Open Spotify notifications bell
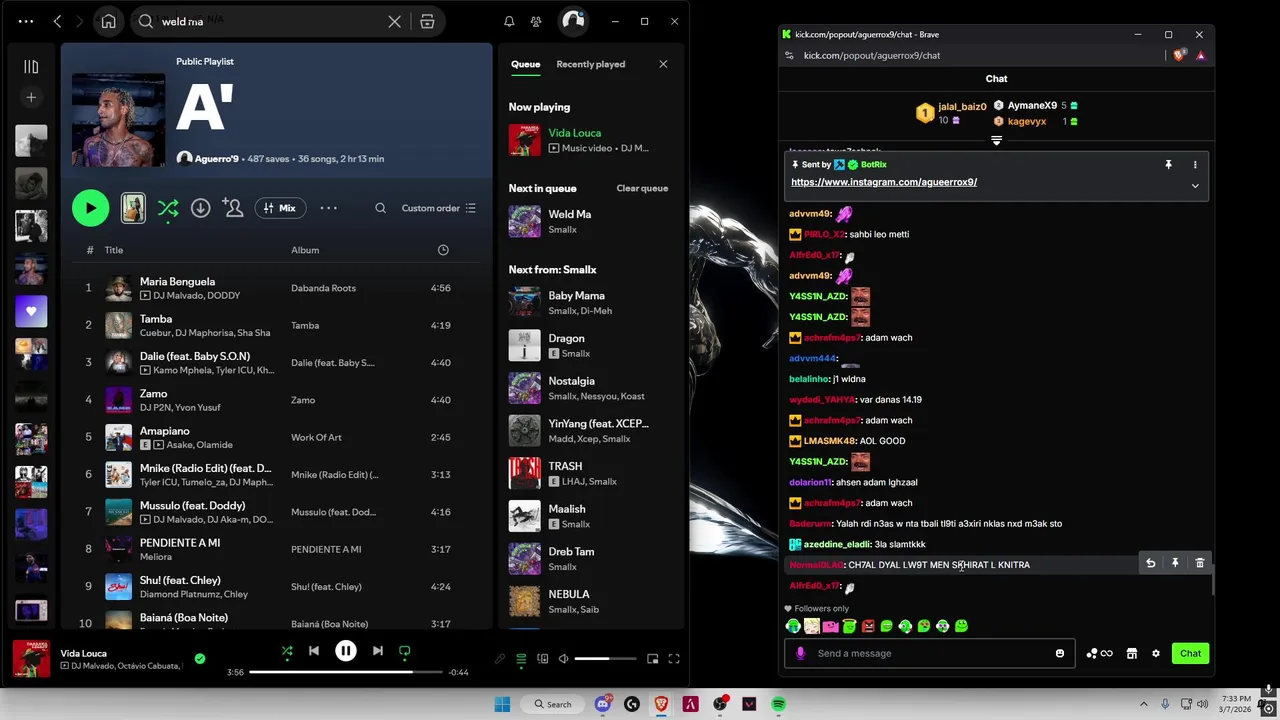 point(509,21)
